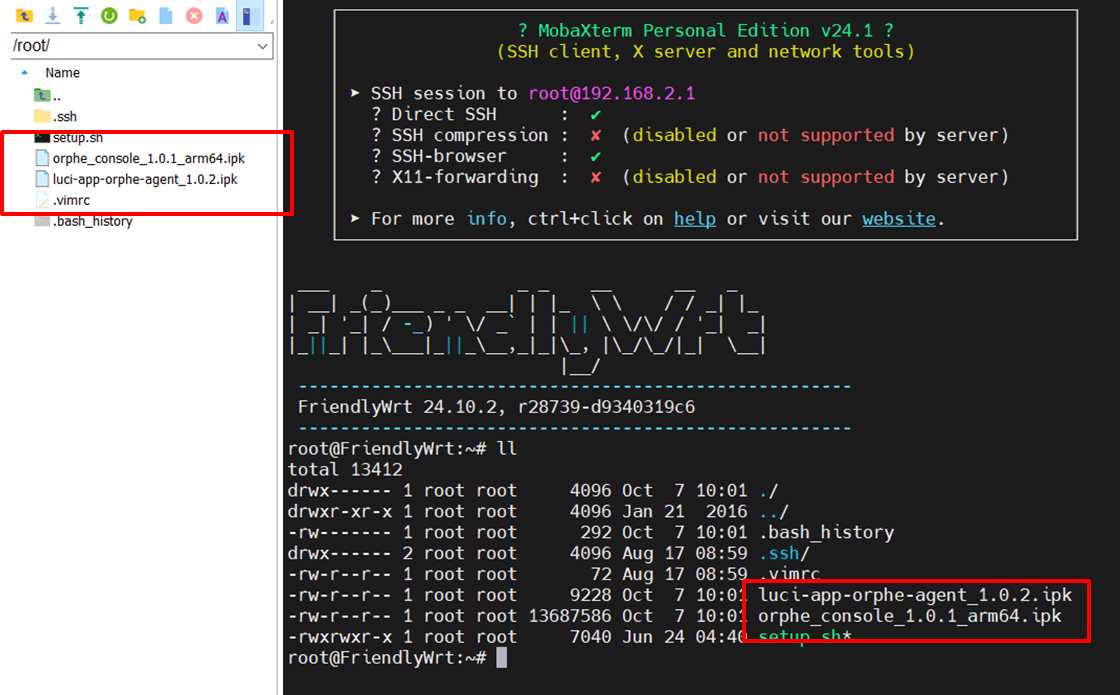Screen dimensions: 1120x695
Task: Delete selected files with red X icon
Action: [194, 15]
